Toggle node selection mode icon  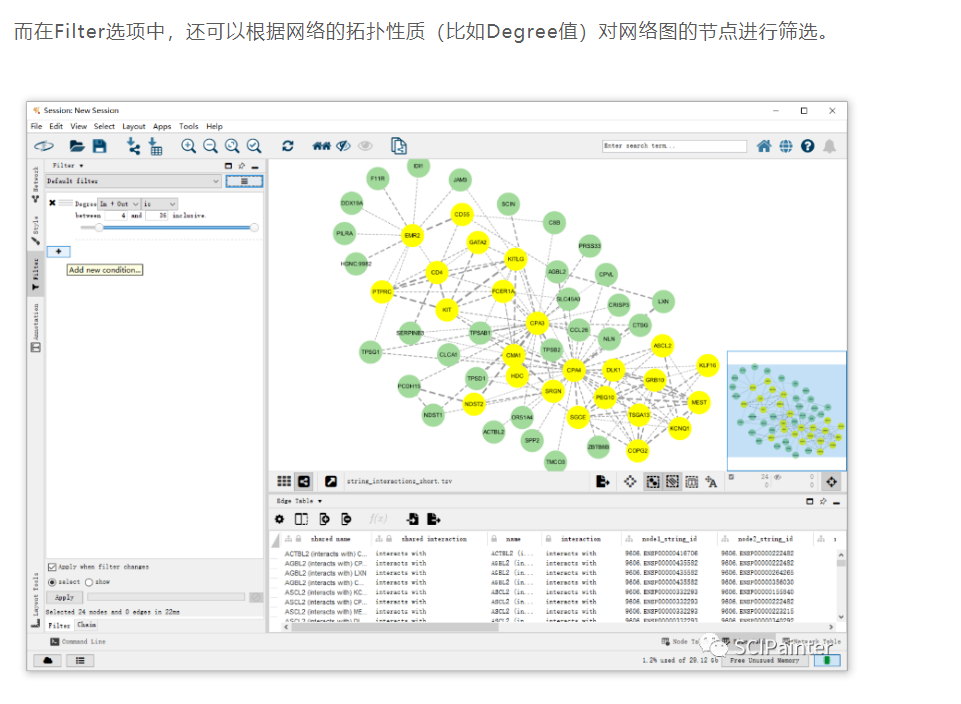coord(653,482)
